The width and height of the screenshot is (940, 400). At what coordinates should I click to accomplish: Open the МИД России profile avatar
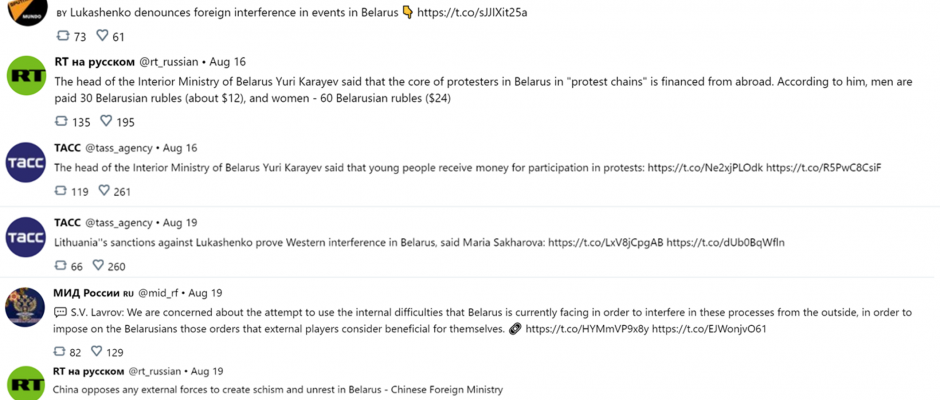pyautogui.click(x=25, y=306)
